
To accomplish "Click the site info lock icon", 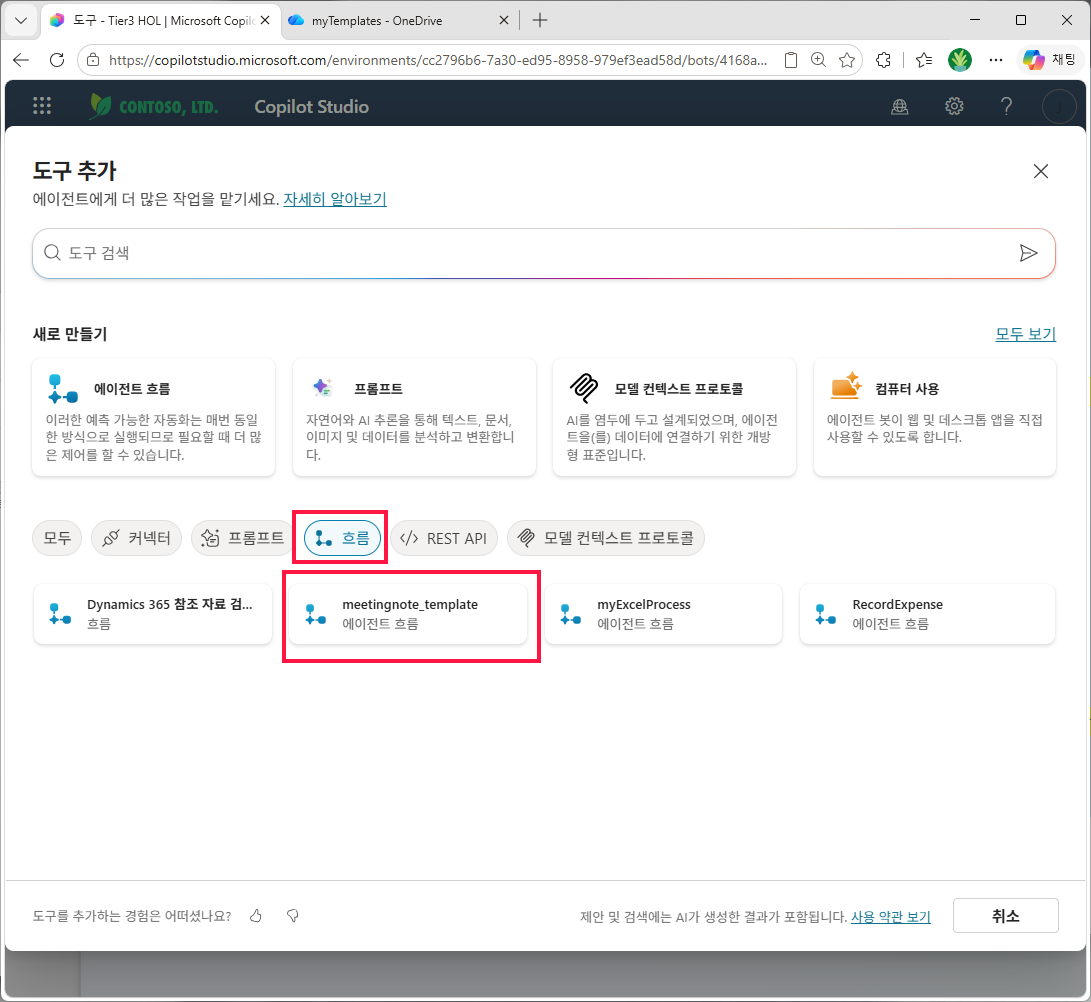I will [93, 61].
